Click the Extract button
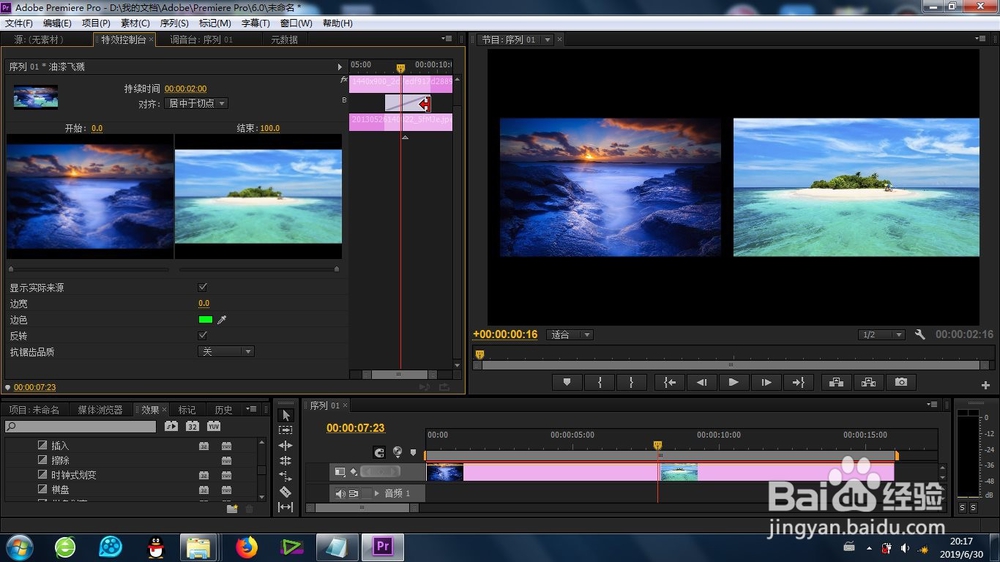This screenshot has width=1000, height=562. (869, 382)
